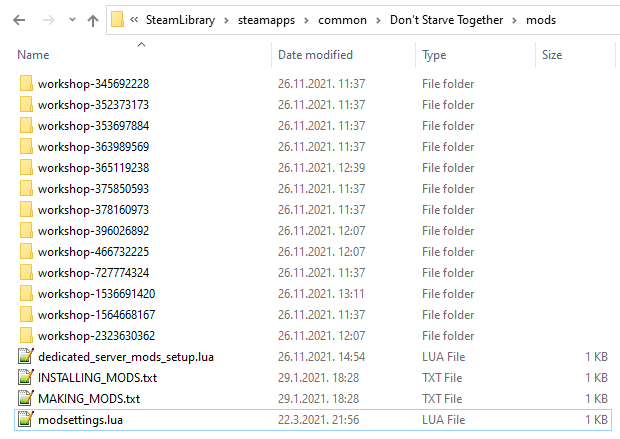
Task: Select the workshop-345692228 folder name
Action: pyautogui.click(x=93, y=84)
